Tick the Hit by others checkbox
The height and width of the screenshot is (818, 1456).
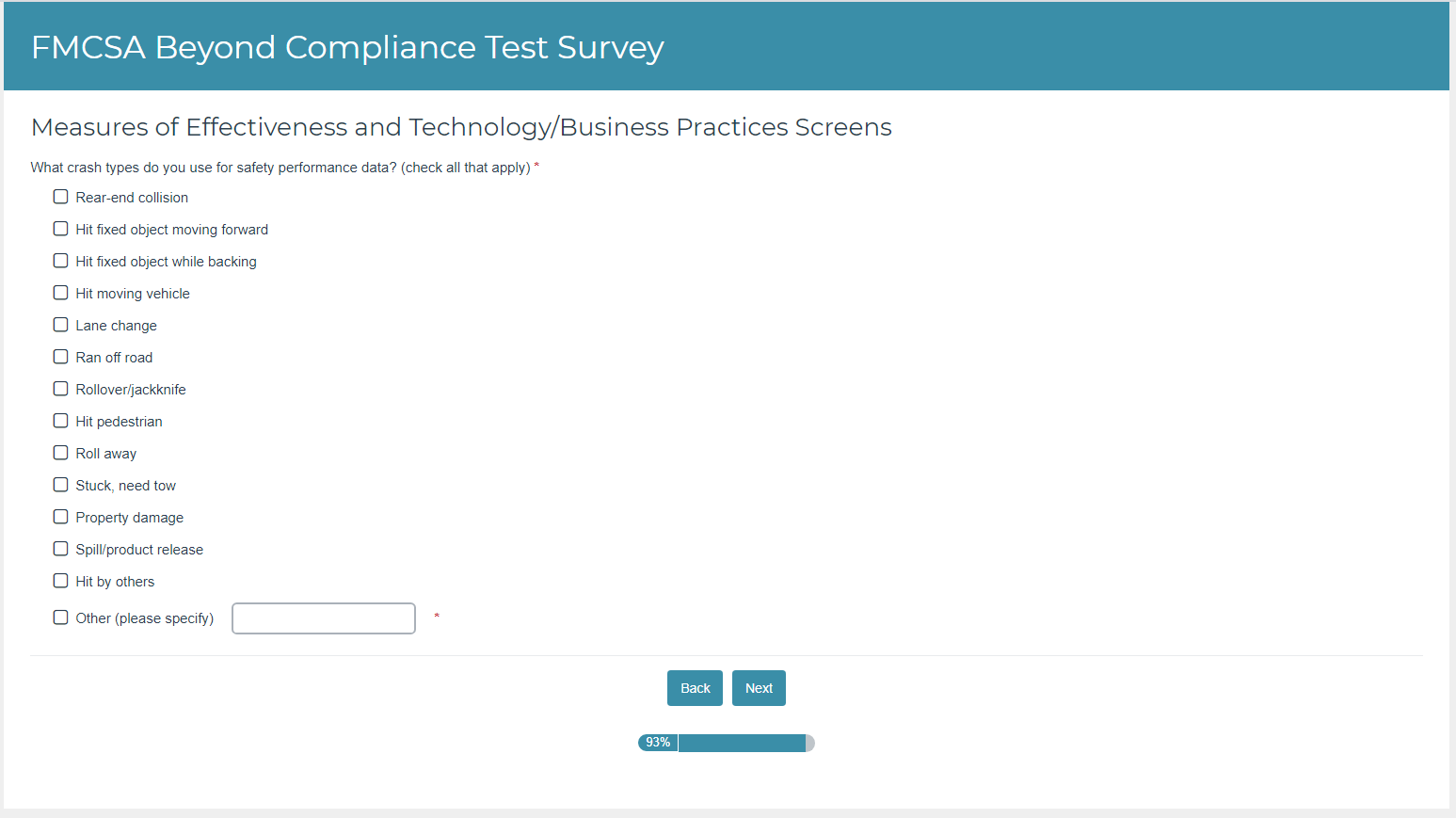60,581
